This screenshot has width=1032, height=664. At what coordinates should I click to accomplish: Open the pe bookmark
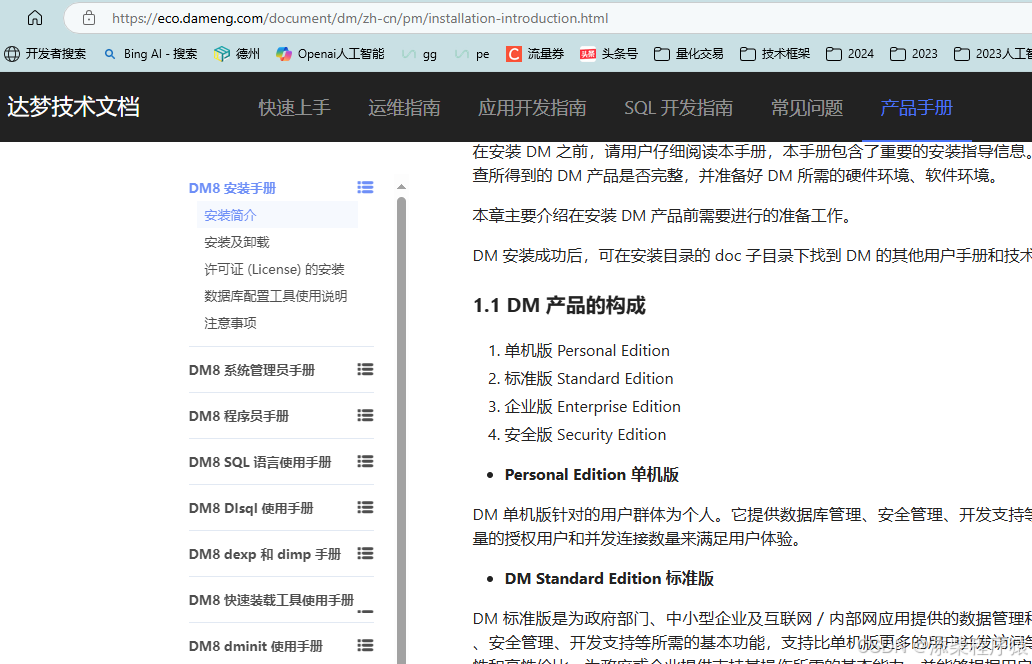point(473,54)
